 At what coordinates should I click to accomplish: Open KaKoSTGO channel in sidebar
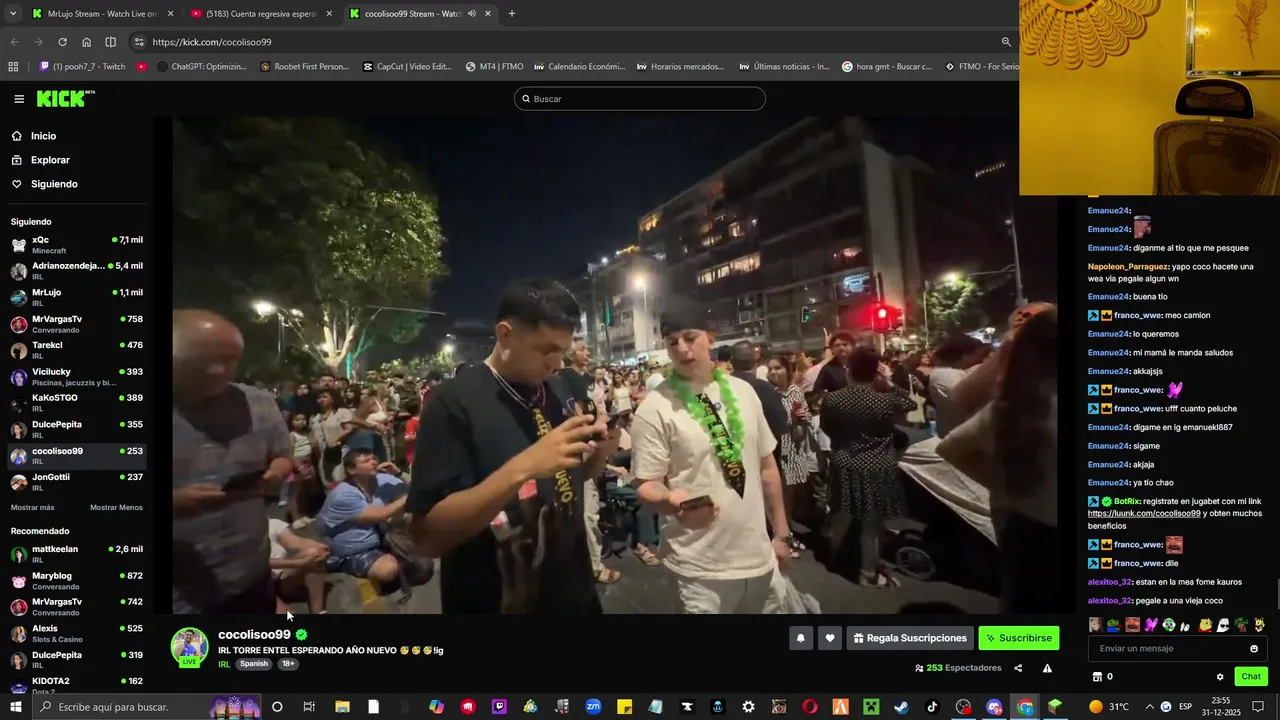(x=76, y=403)
